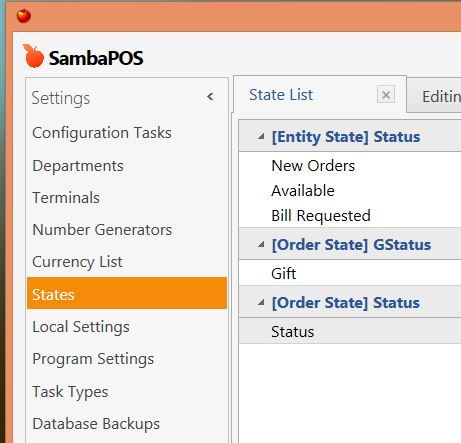Open Program Settings
The height and width of the screenshot is (443, 461).
[x=93, y=359]
